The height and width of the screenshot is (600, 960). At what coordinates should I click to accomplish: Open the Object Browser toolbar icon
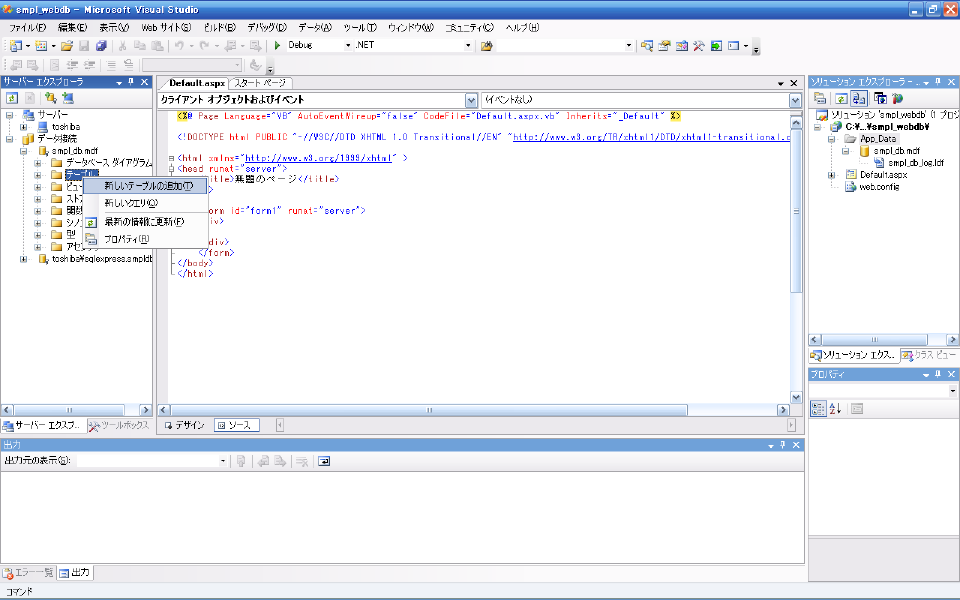coord(681,46)
